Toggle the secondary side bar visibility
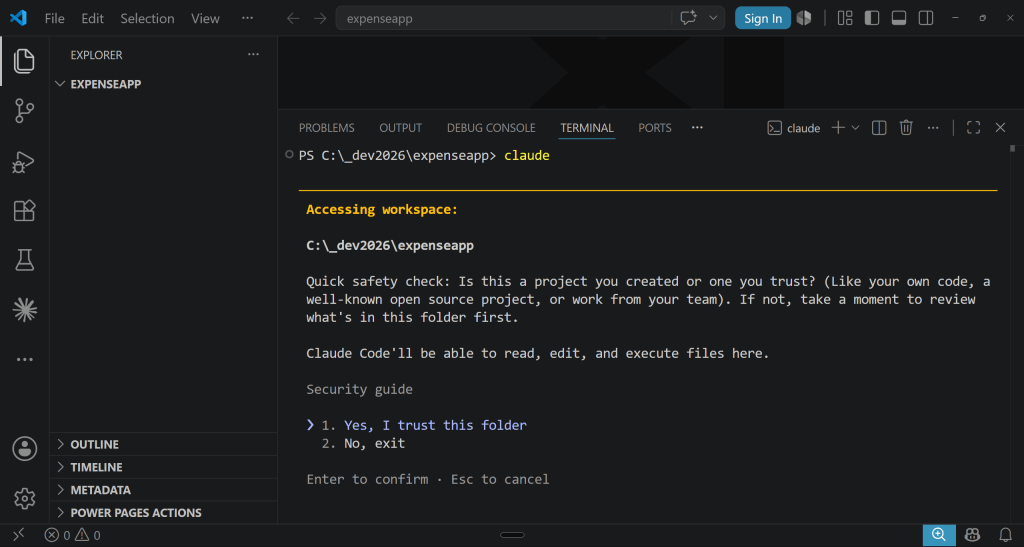The width and height of the screenshot is (1024, 547). tap(926, 18)
